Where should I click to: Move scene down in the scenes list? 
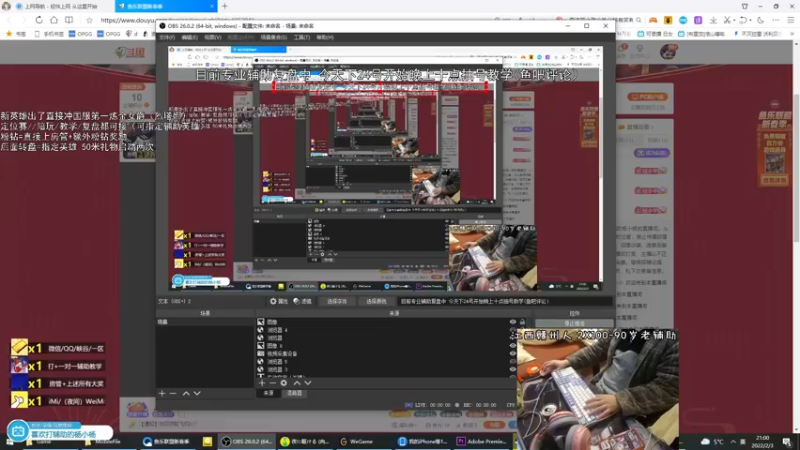[197, 393]
